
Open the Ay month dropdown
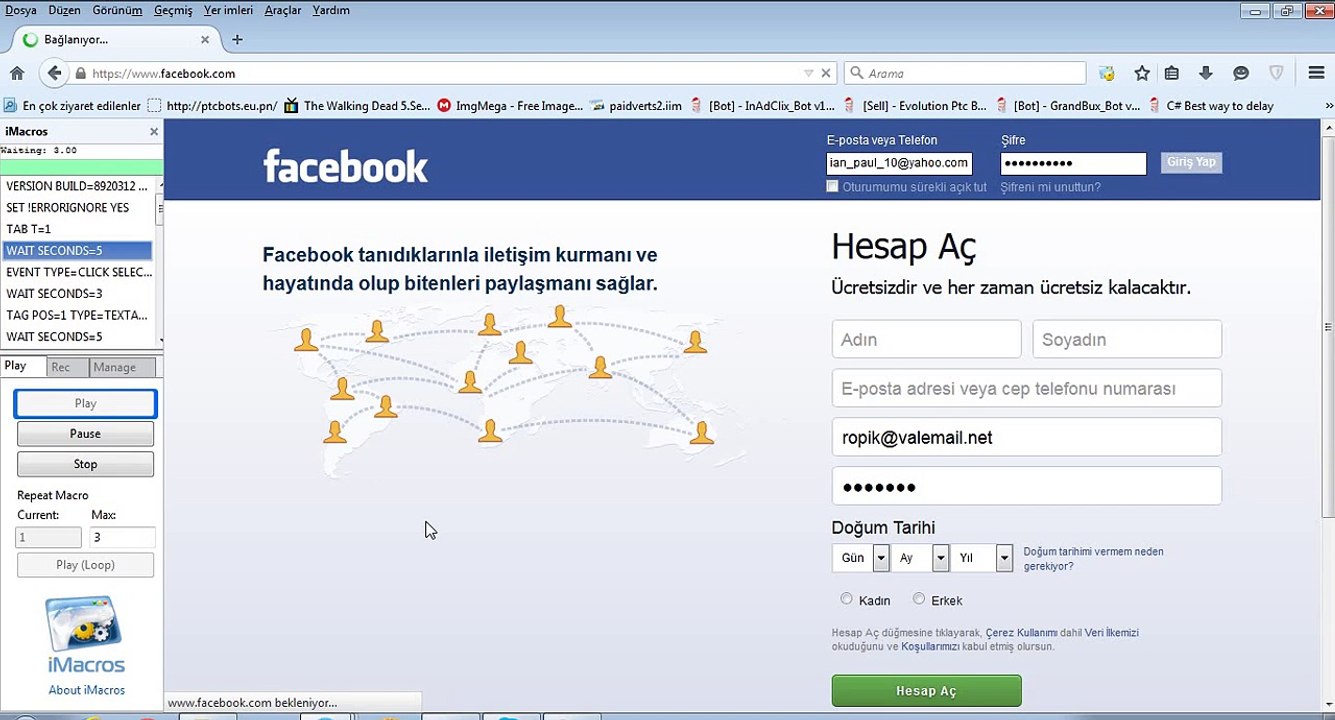point(920,558)
